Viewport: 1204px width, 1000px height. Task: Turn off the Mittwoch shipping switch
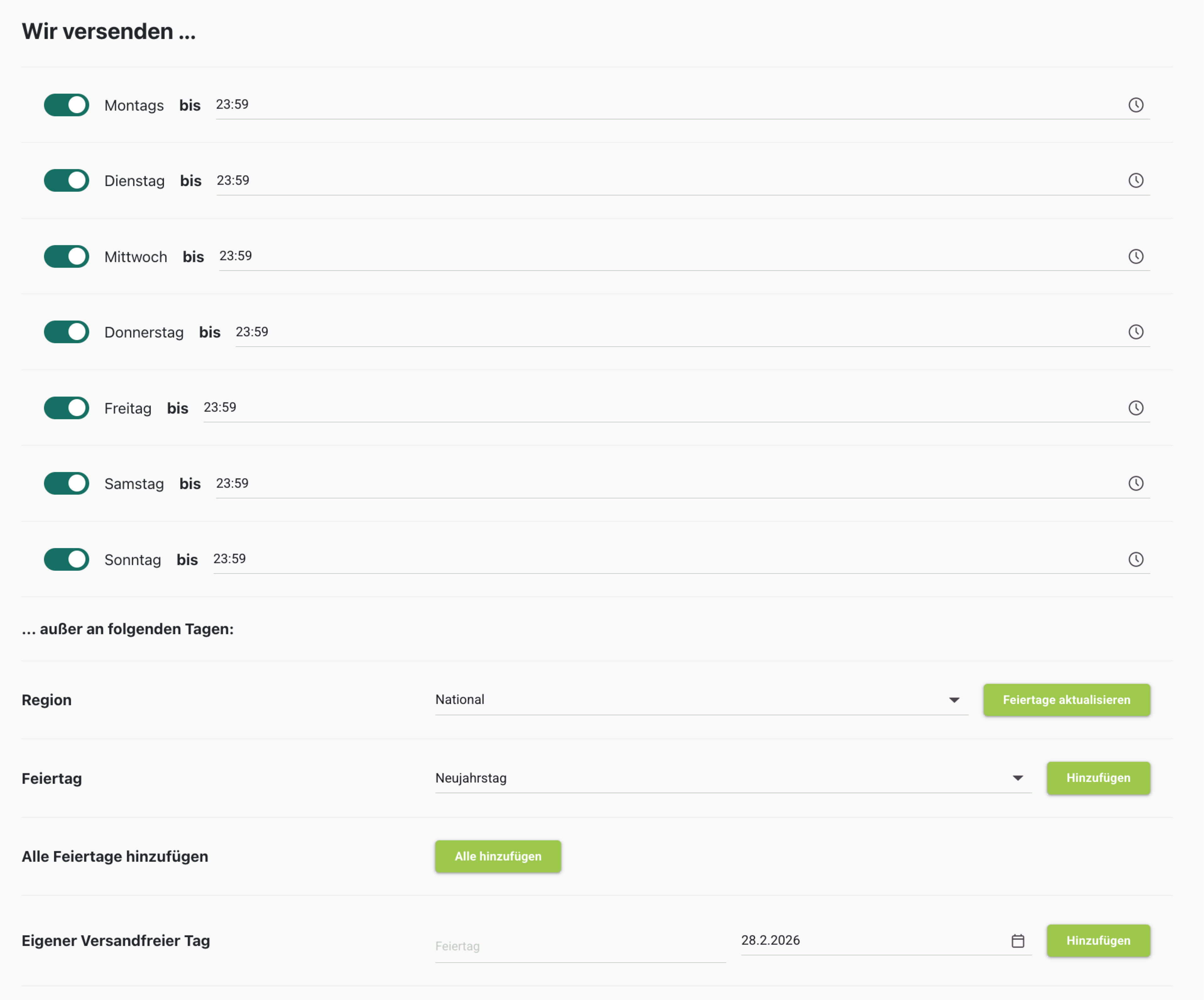click(67, 256)
